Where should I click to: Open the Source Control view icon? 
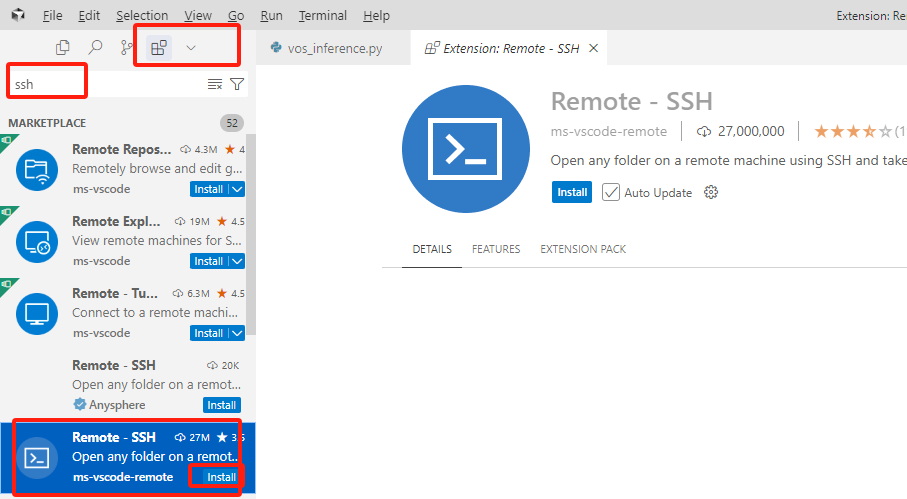[x=126, y=47]
